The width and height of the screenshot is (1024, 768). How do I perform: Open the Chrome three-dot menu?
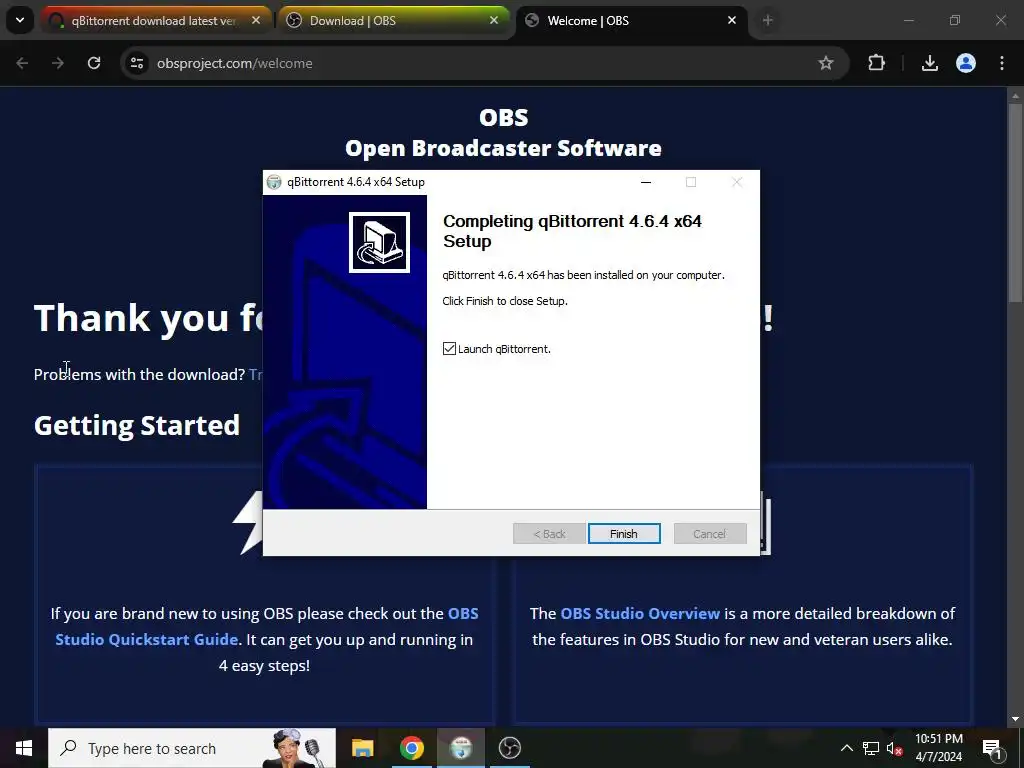(x=1002, y=63)
